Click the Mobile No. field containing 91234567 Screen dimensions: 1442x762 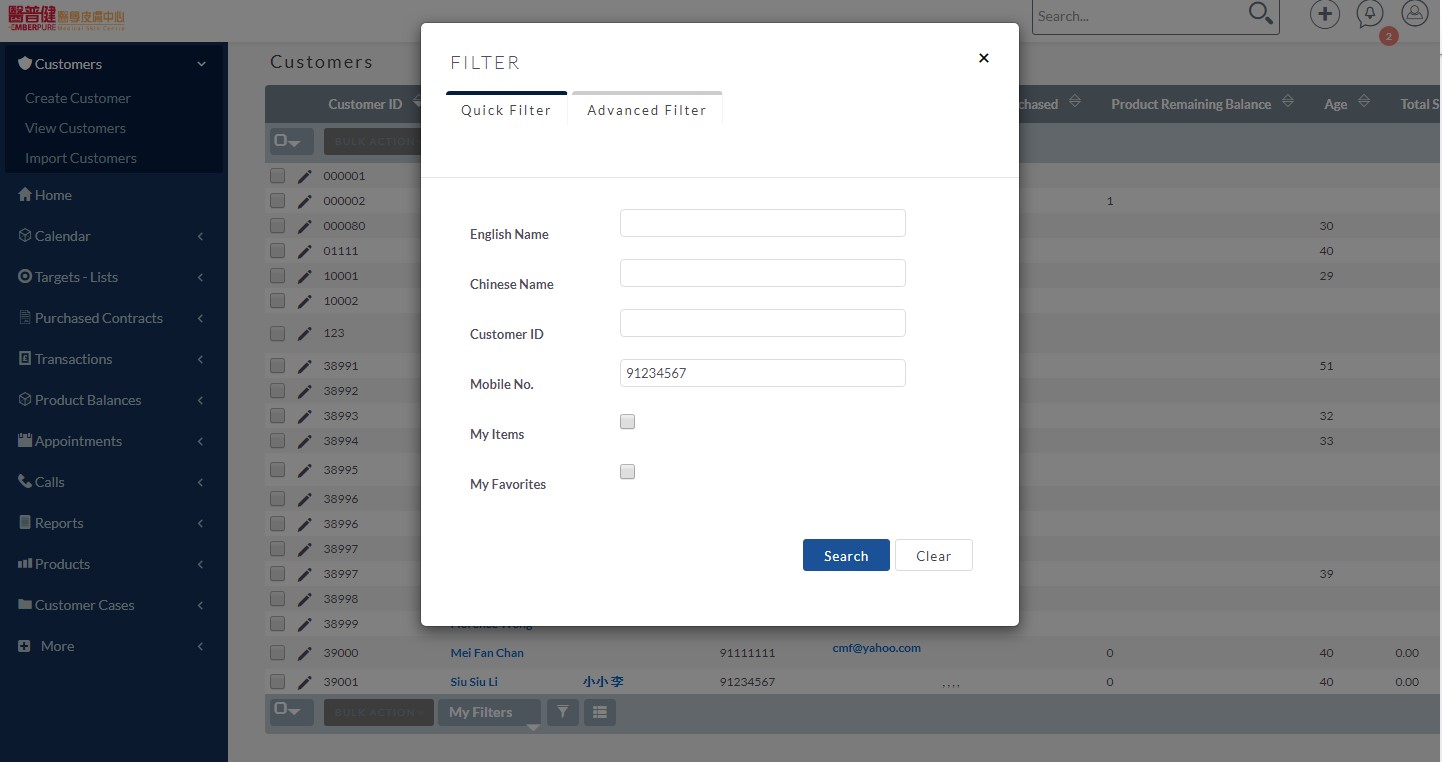pyautogui.click(x=763, y=373)
